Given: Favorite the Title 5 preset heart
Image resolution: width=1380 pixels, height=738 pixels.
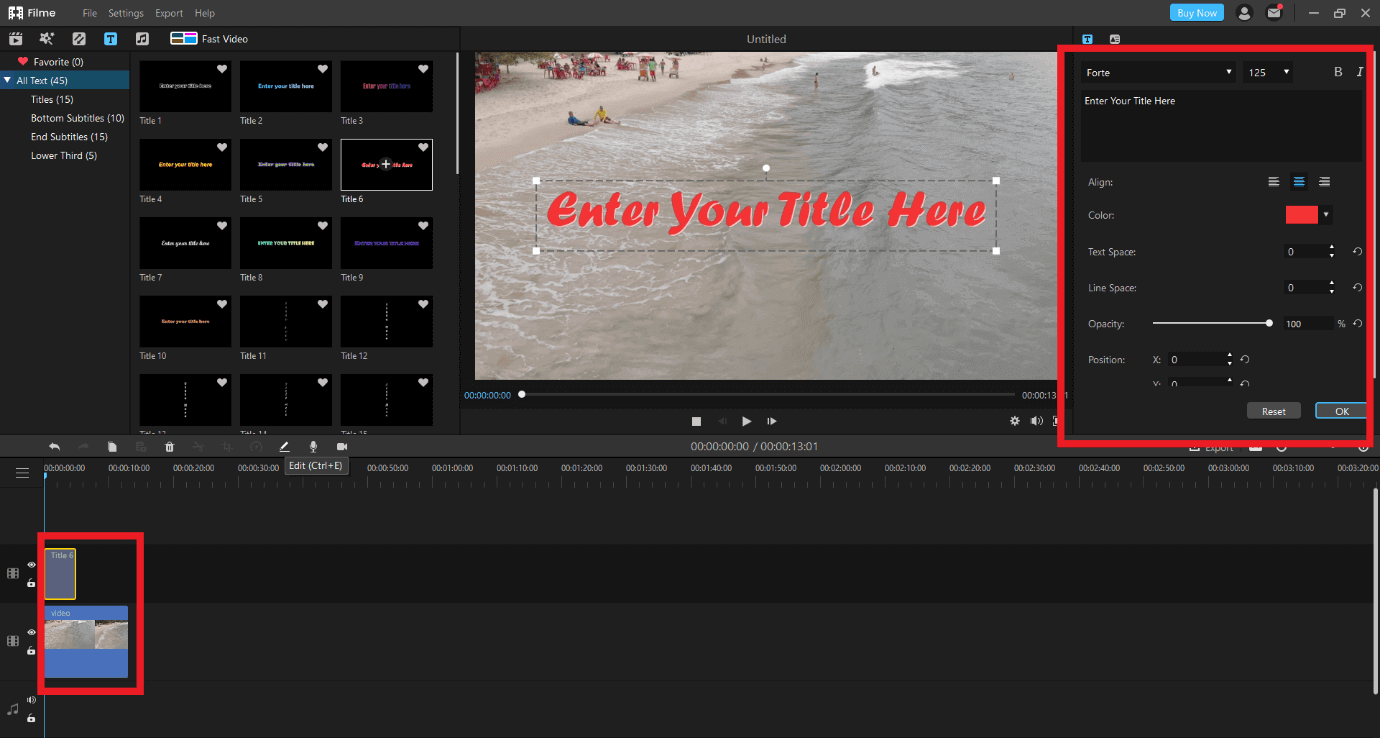Looking at the screenshot, I should click(323, 147).
